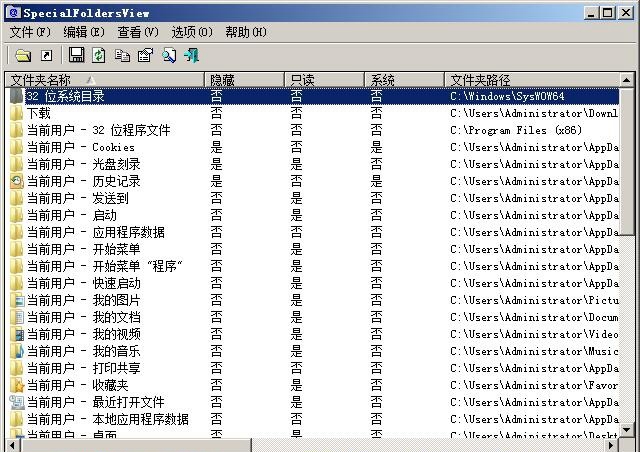The width and height of the screenshot is (640, 452).
Task: Click the 隐藏 value 是 in Cookies row
Action: click(x=216, y=147)
